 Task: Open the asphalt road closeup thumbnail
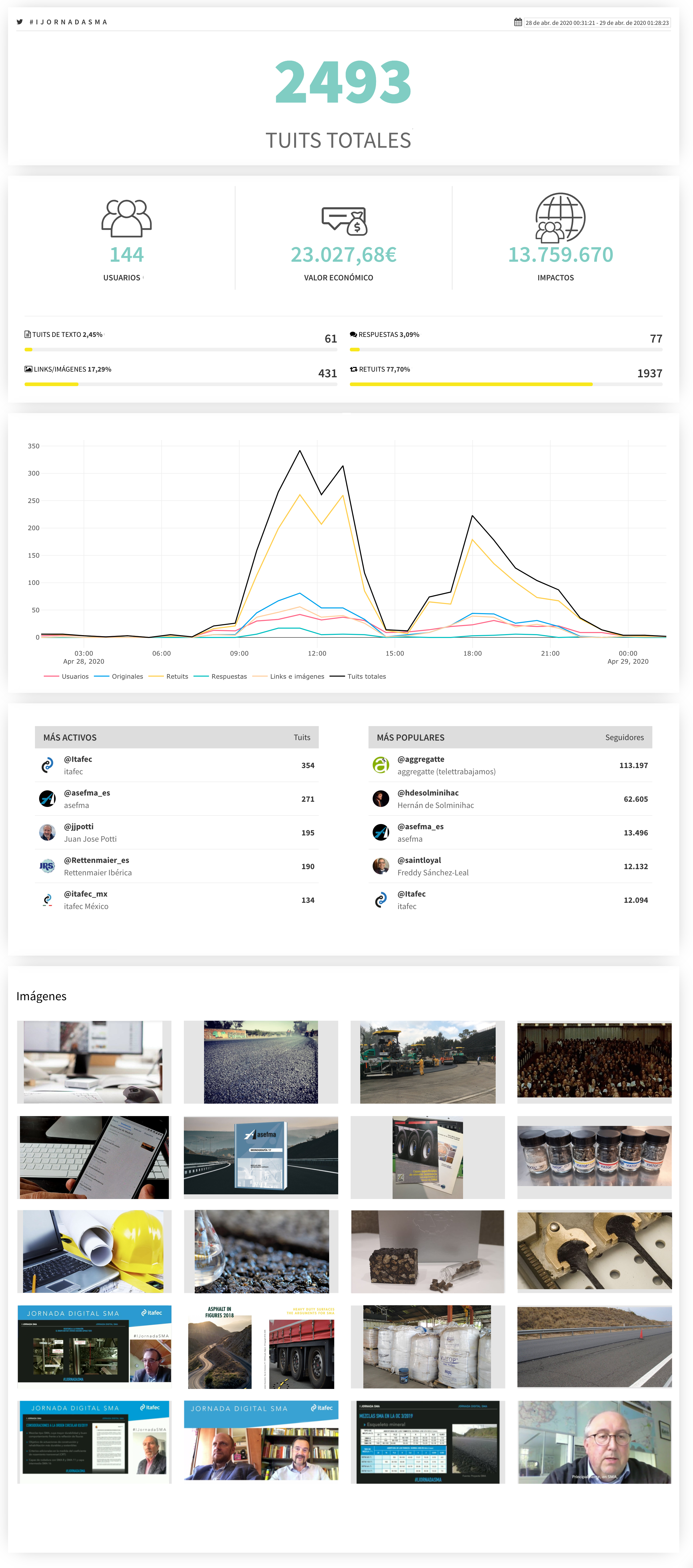(x=261, y=1062)
